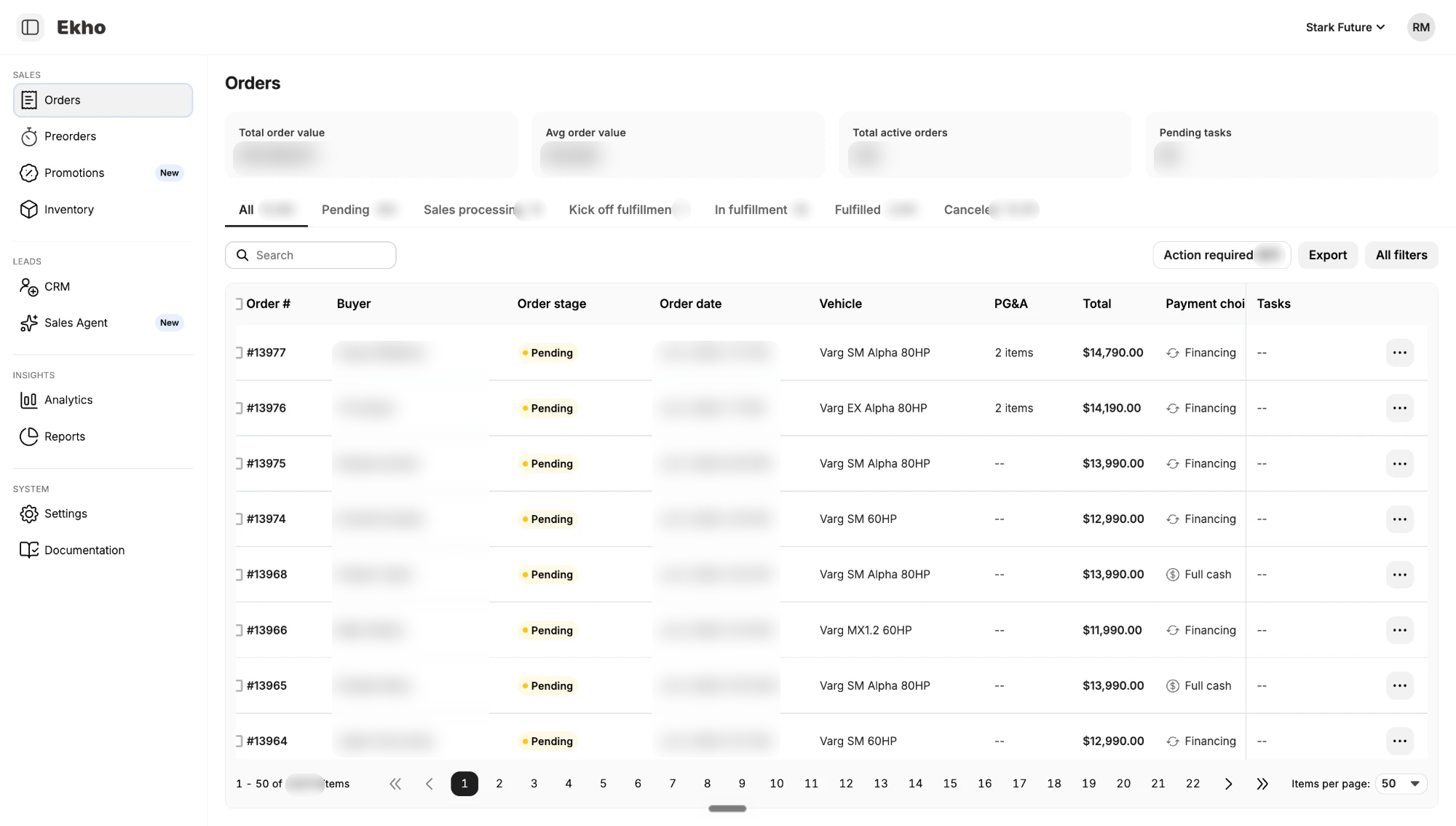Image resolution: width=1456 pixels, height=826 pixels.
Task: Click the Total column header
Action: pyautogui.click(x=1096, y=304)
